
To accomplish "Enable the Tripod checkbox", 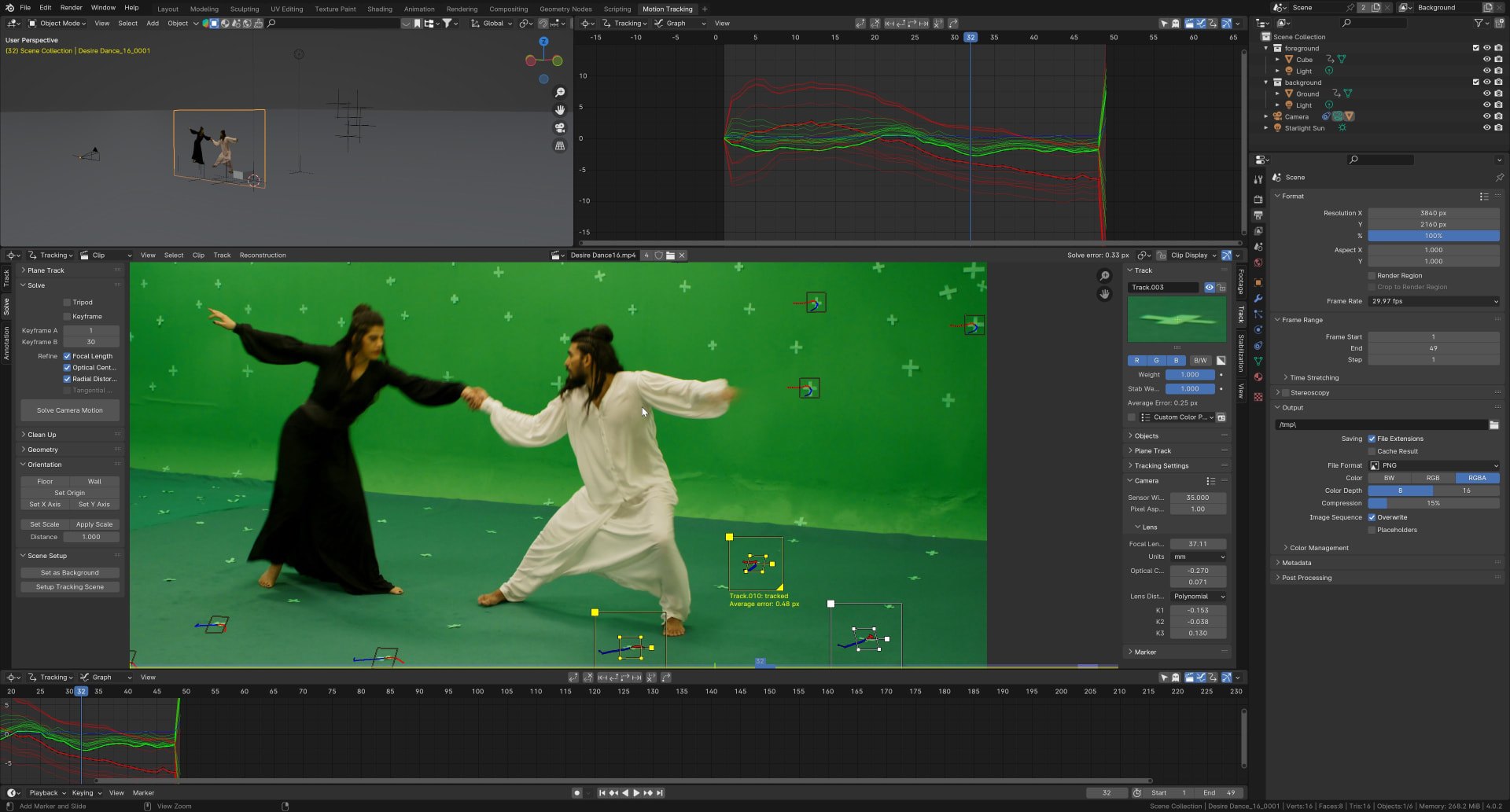I will (68, 302).
